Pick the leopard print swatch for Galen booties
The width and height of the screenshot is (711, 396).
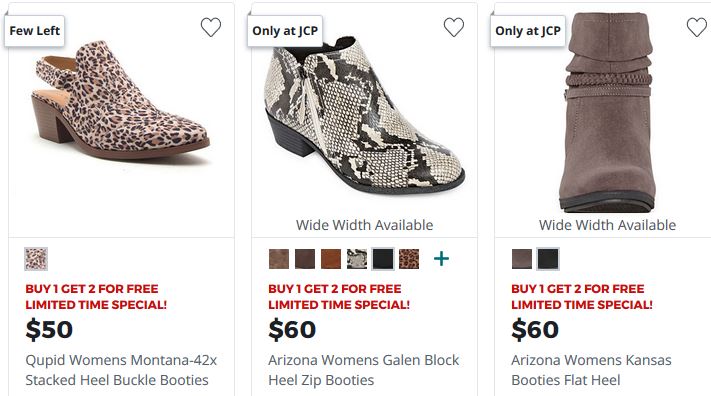click(x=409, y=259)
